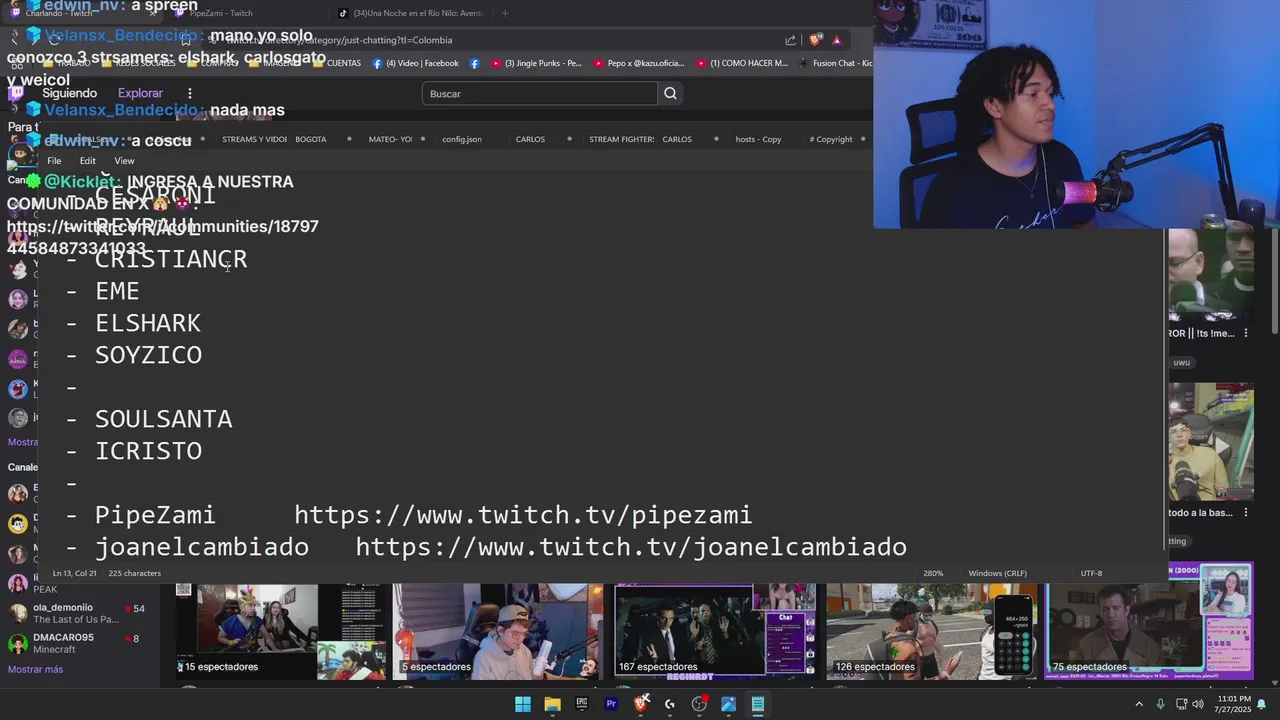
Task: Open Brave browser from taskbar
Action: 641,704
